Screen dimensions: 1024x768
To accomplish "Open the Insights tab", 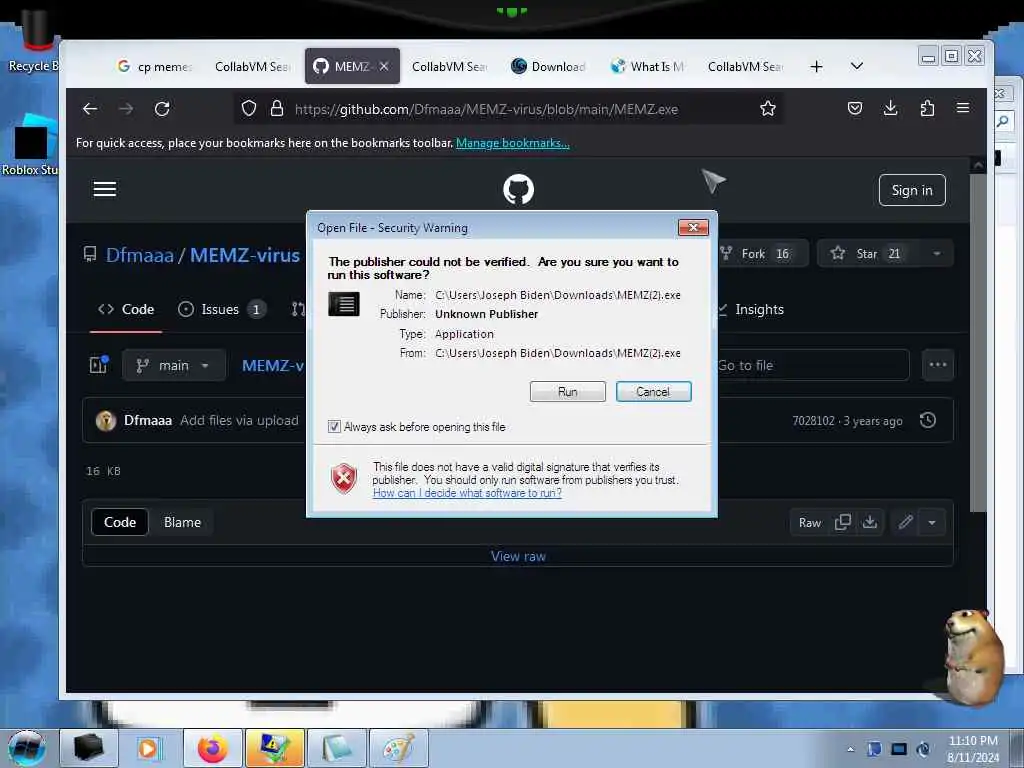I will tap(751, 309).
